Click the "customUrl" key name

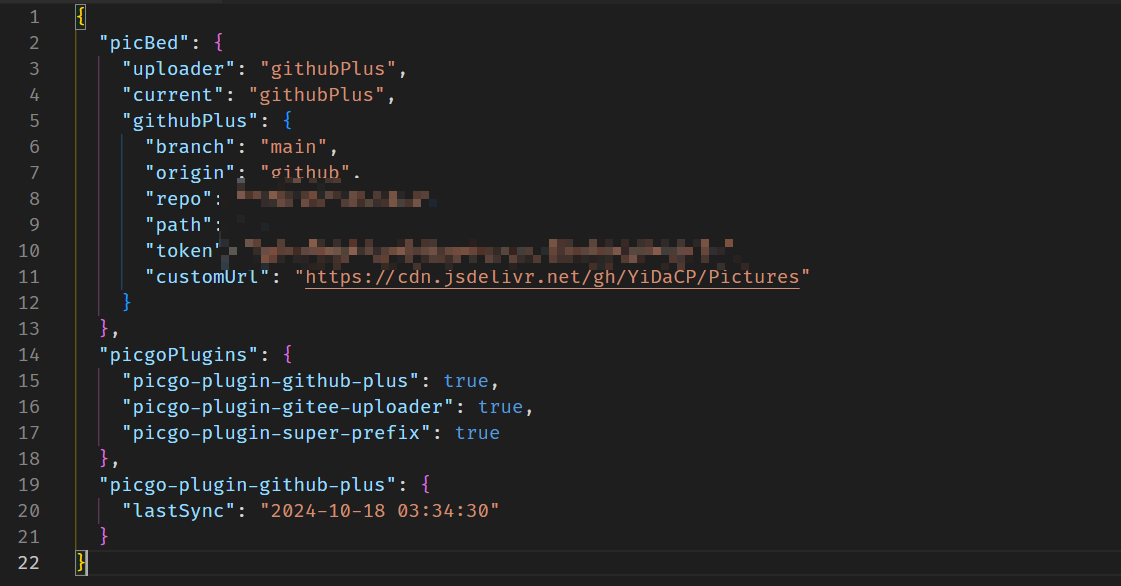tap(207, 277)
